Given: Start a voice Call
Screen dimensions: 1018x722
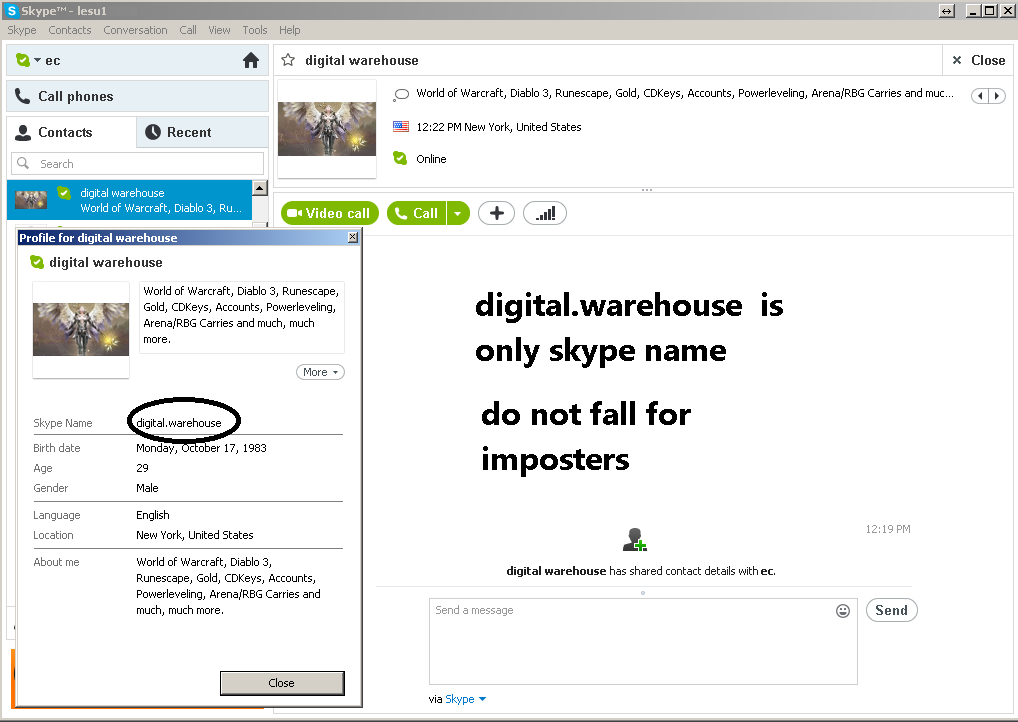Looking at the screenshot, I should [417, 213].
